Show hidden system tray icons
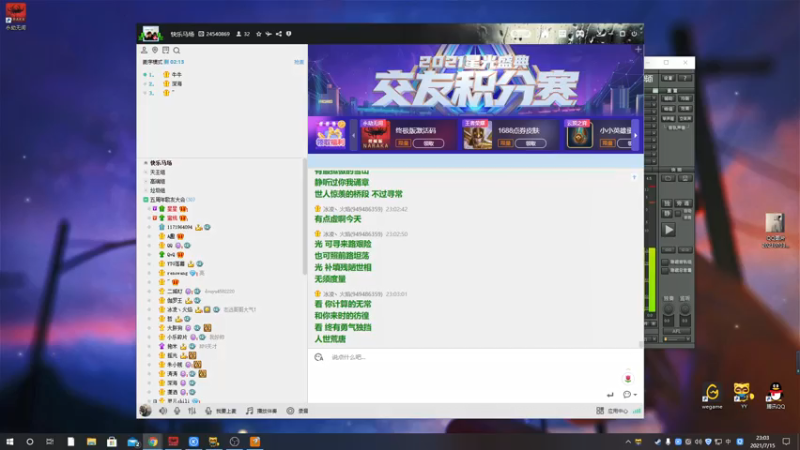This screenshot has width=800, height=450. point(628,442)
